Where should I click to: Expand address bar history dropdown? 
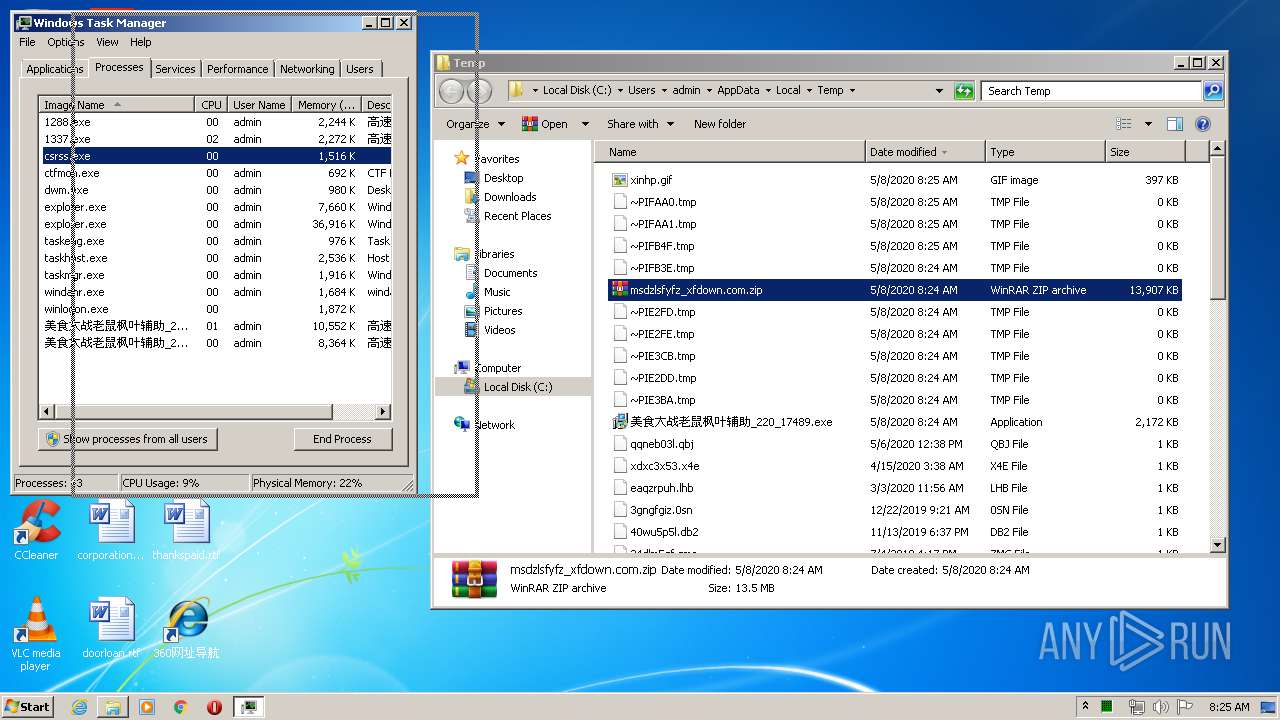tap(939, 91)
